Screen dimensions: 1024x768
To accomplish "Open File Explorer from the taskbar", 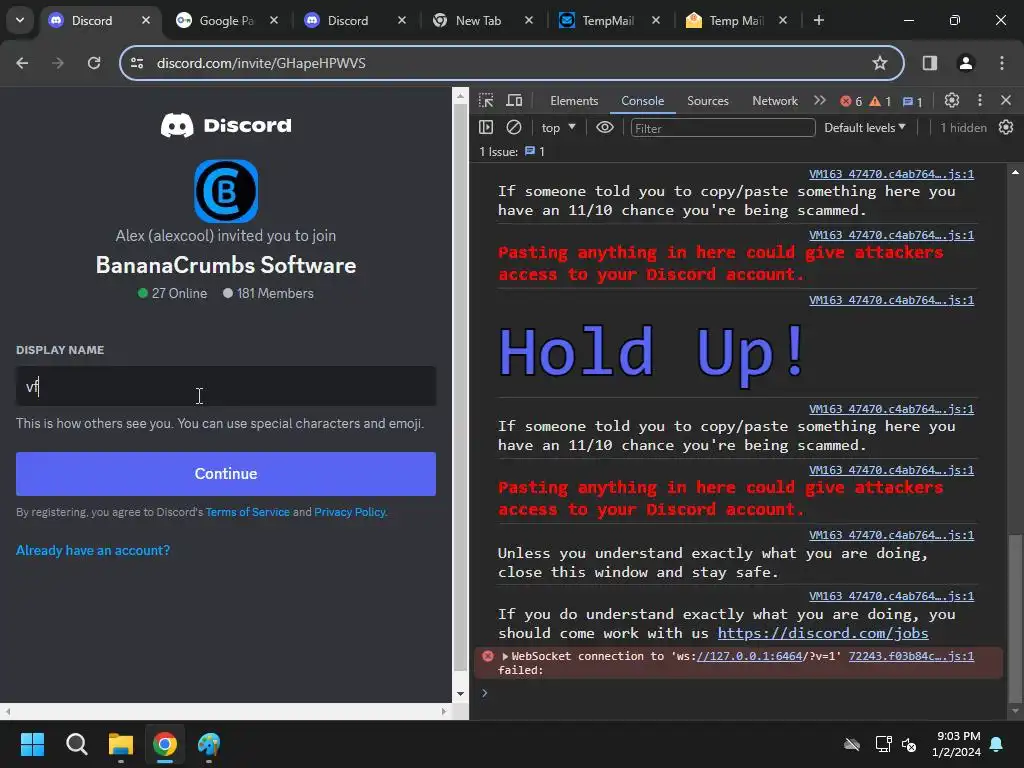I will tap(121, 744).
